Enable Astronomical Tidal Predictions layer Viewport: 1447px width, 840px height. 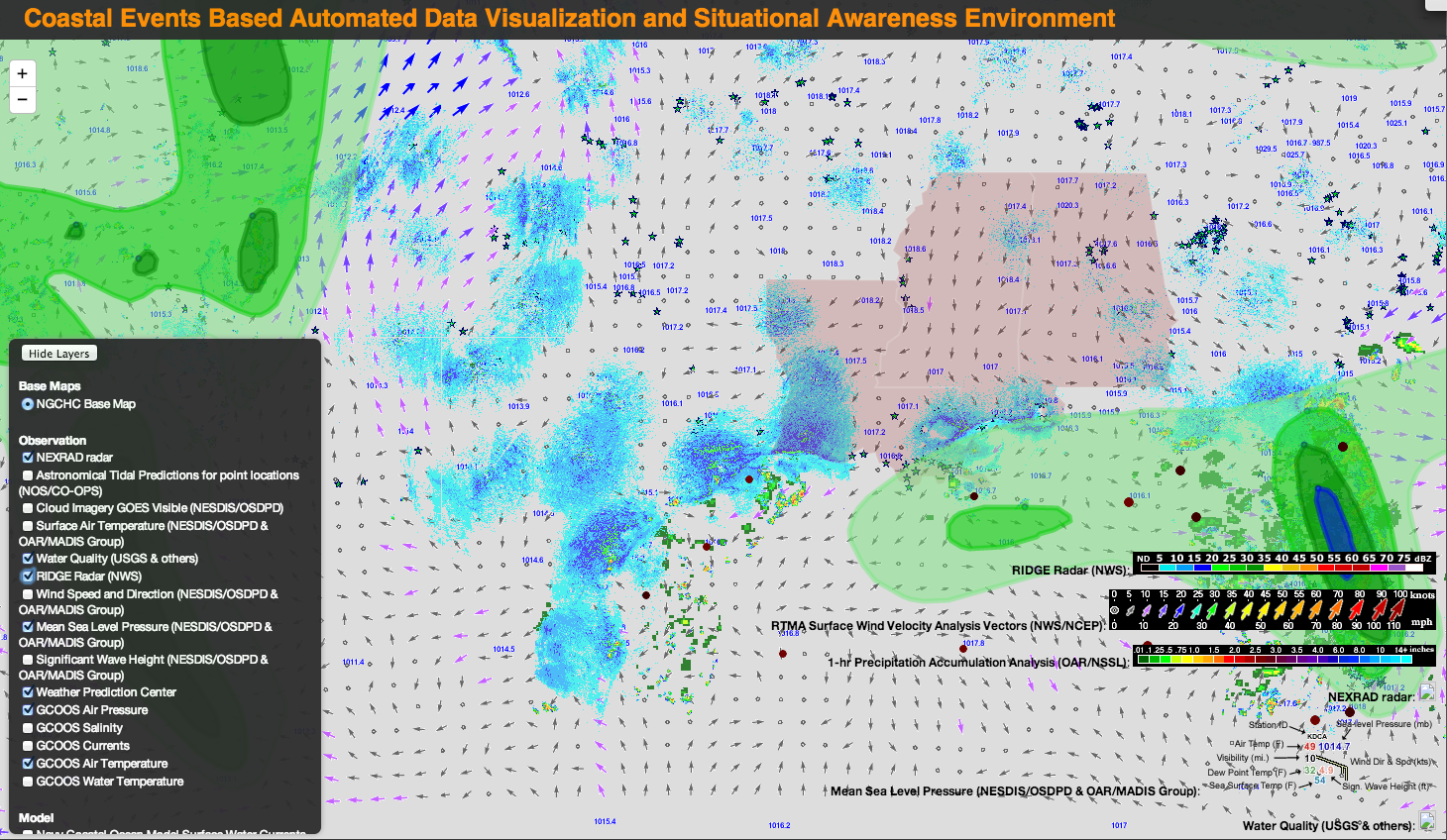coord(28,475)
